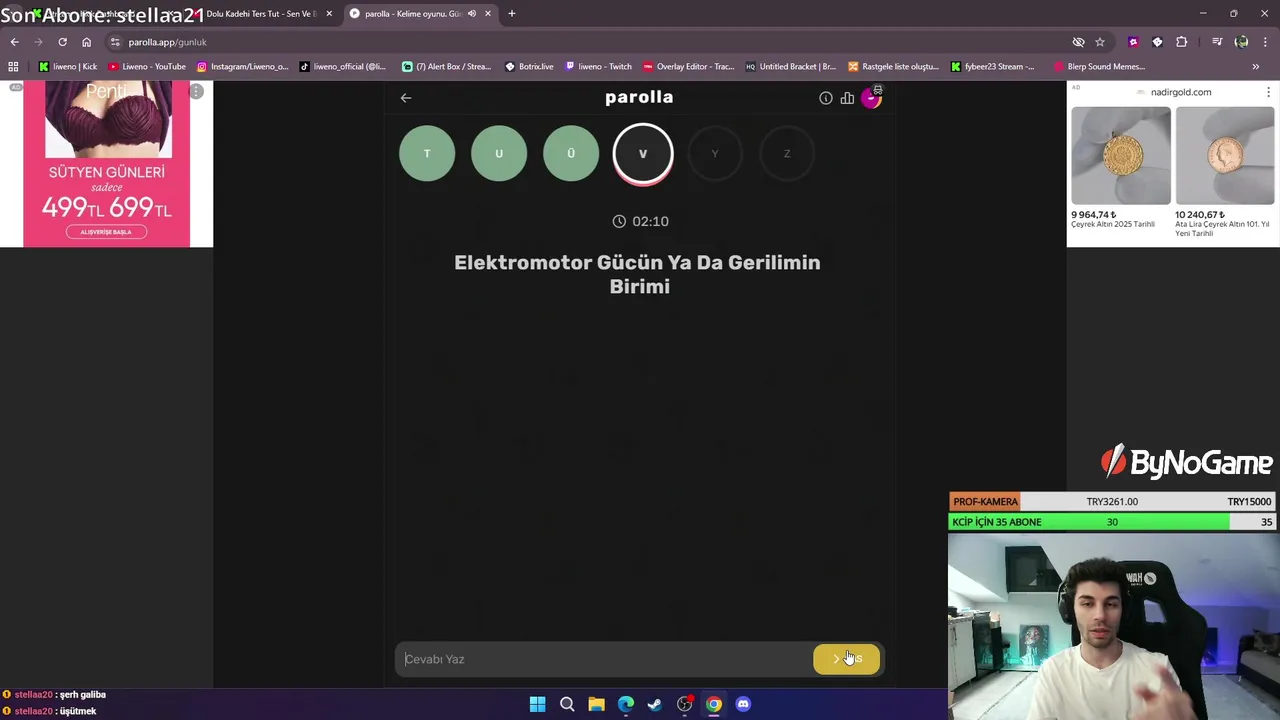Open Steam from the taskbar
Screen dimensions: 1280x720
pyautogui.click(x=655, y=704)
